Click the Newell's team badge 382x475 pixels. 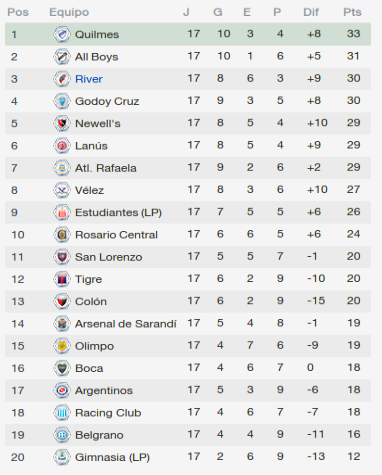[62, 123]
